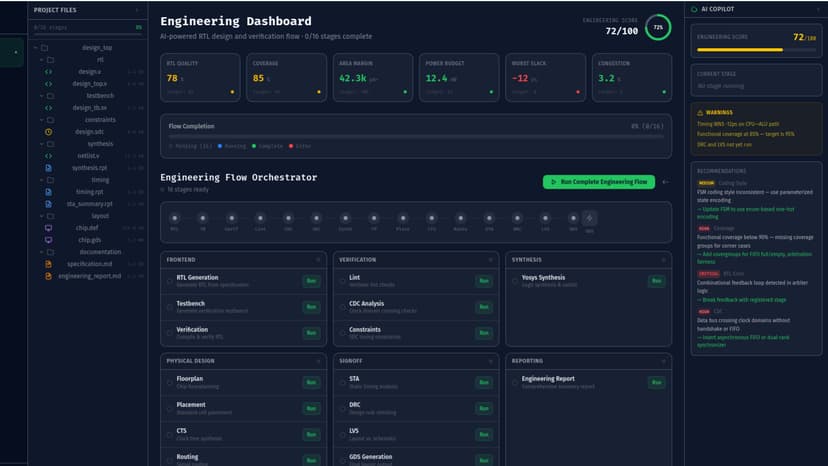Open the break feedback with registered stage suggestion
The width and height of the screenshot is (828, 466).
coord(741,300)
